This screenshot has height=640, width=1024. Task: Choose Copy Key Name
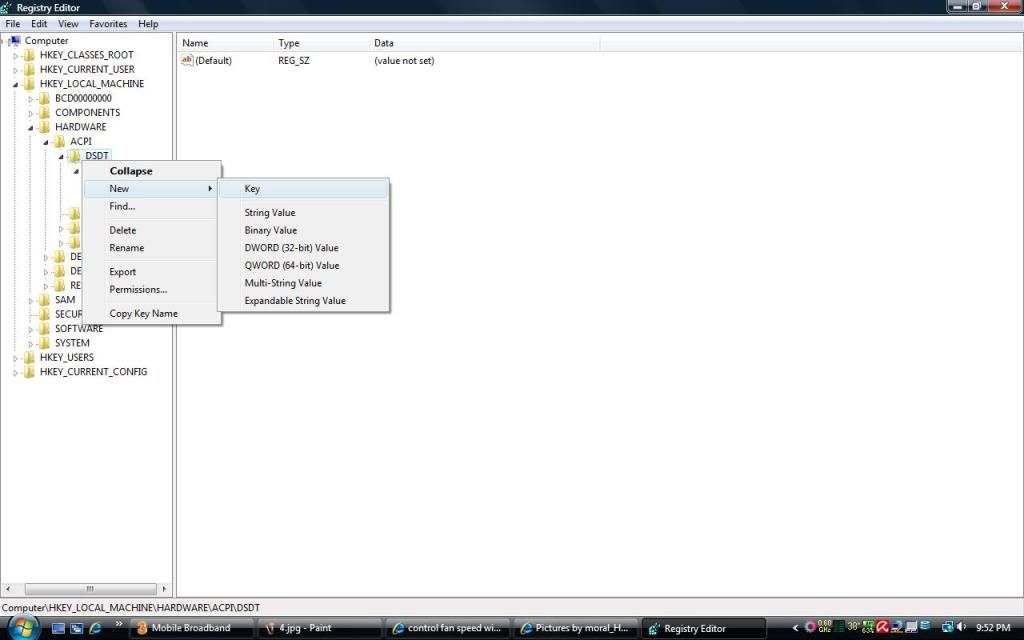152,314
